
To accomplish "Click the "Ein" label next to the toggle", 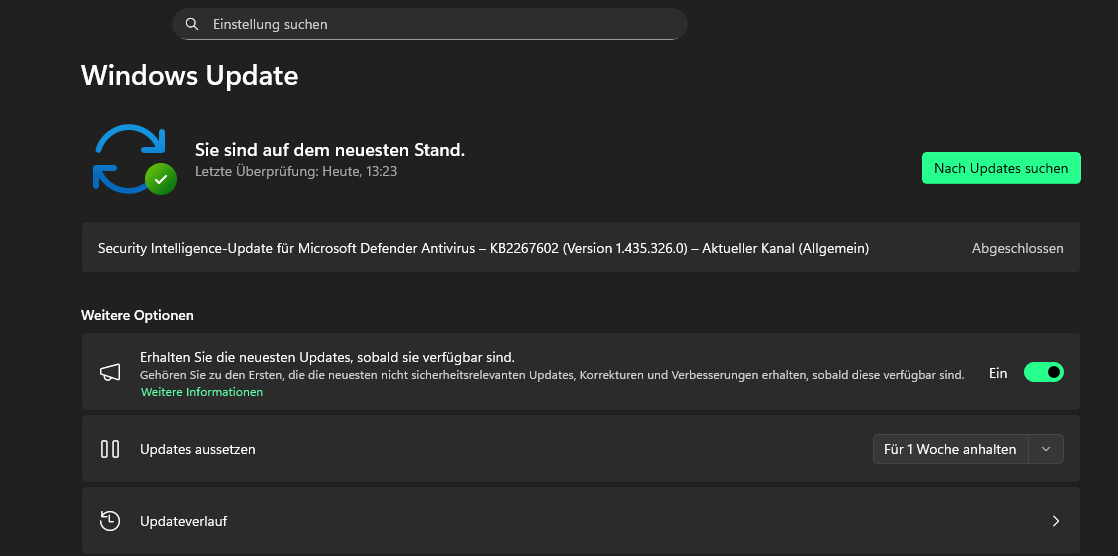I will 998,373.
